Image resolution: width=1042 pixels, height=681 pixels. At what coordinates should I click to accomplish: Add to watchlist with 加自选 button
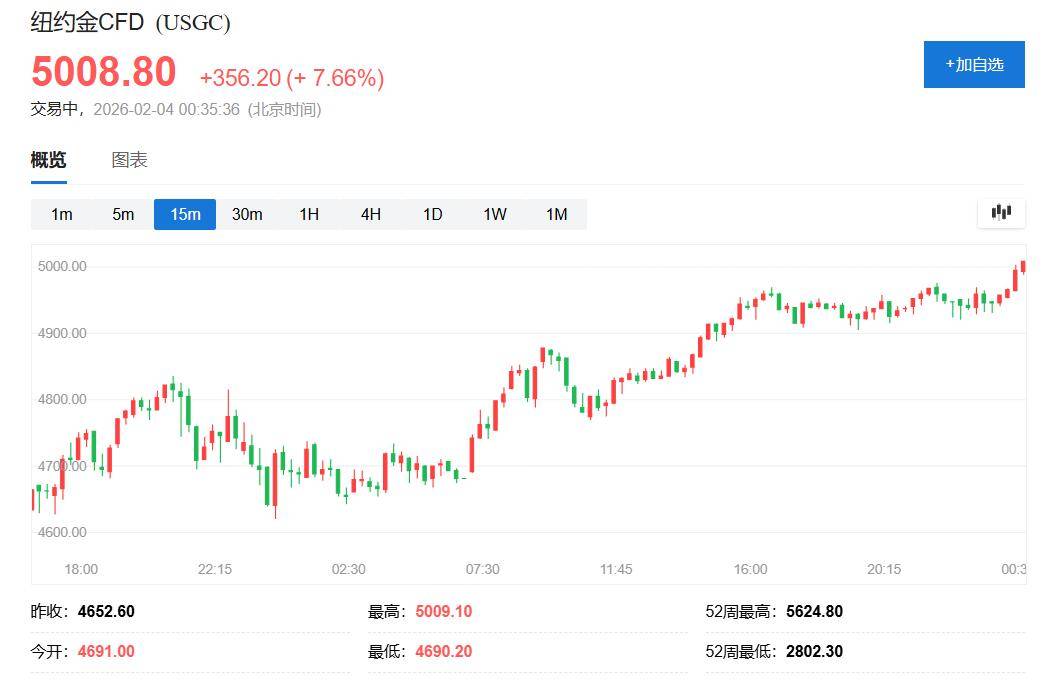click(x=974, y=65)
